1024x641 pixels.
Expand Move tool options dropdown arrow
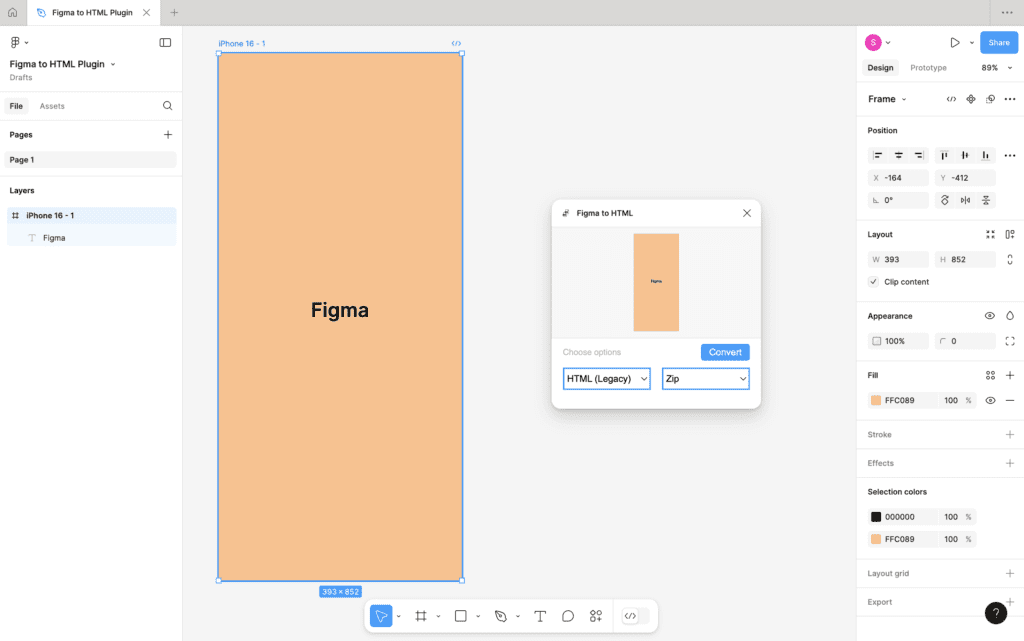[398, 616]
